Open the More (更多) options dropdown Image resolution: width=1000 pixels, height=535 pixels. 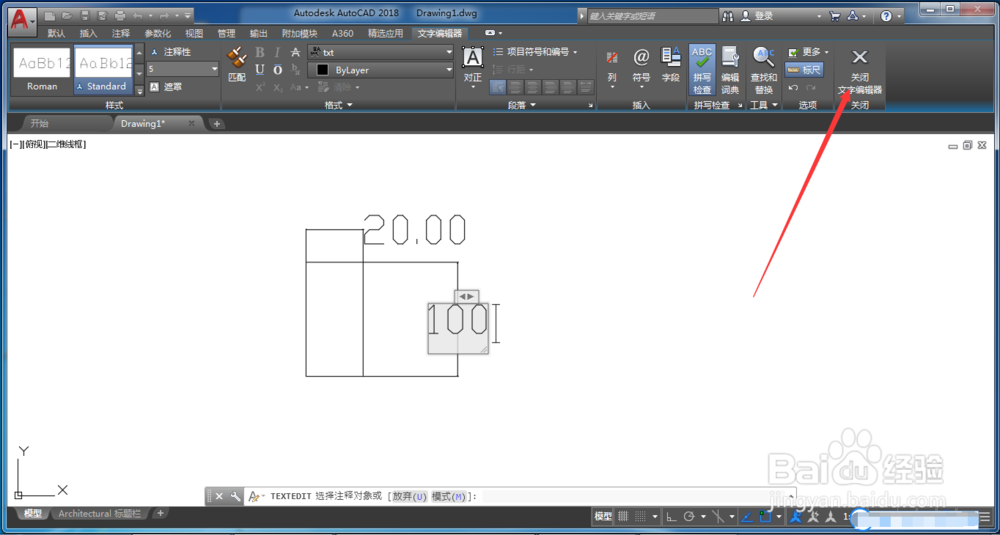pyautogui.click(x=807, y=52)
